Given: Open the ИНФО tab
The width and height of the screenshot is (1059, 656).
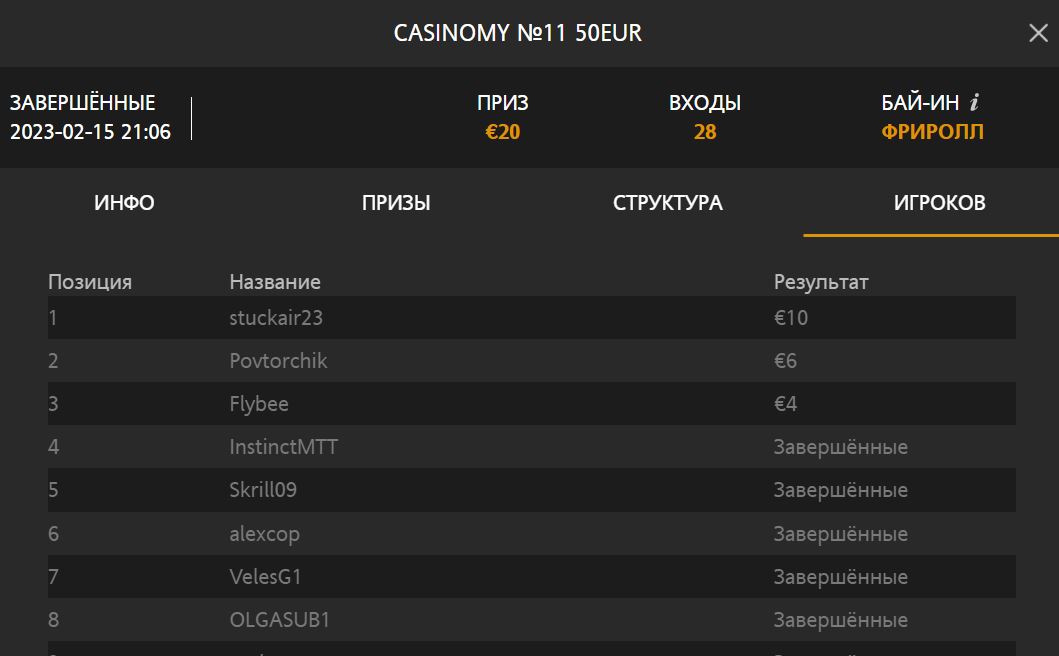Looking at the screenshot, I should pyautogui.click(x=124, y=203).
